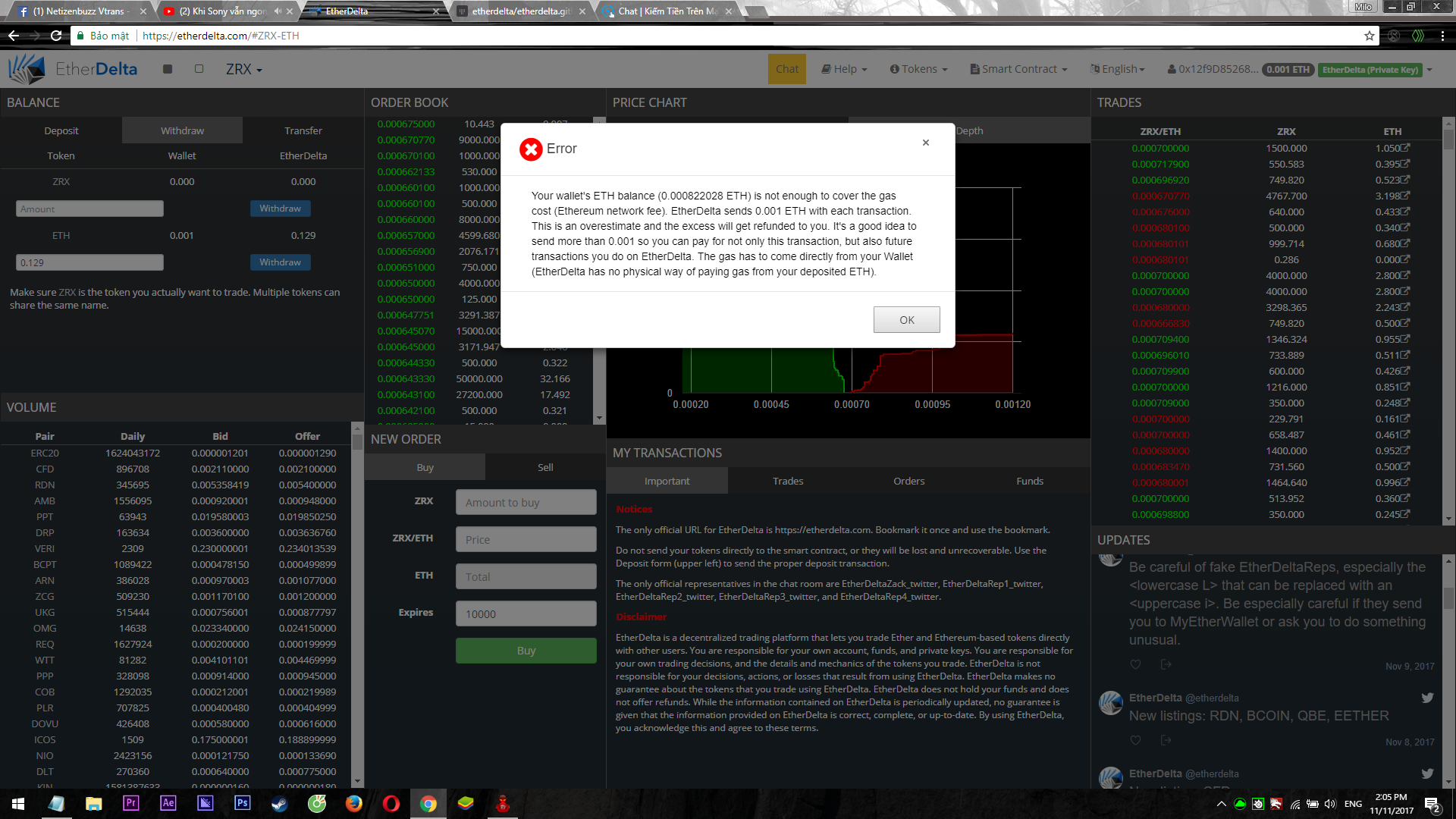Reload the page with refresh icon
The width and height of the screenshot is (1456, 819).
(x=56, y=36)
